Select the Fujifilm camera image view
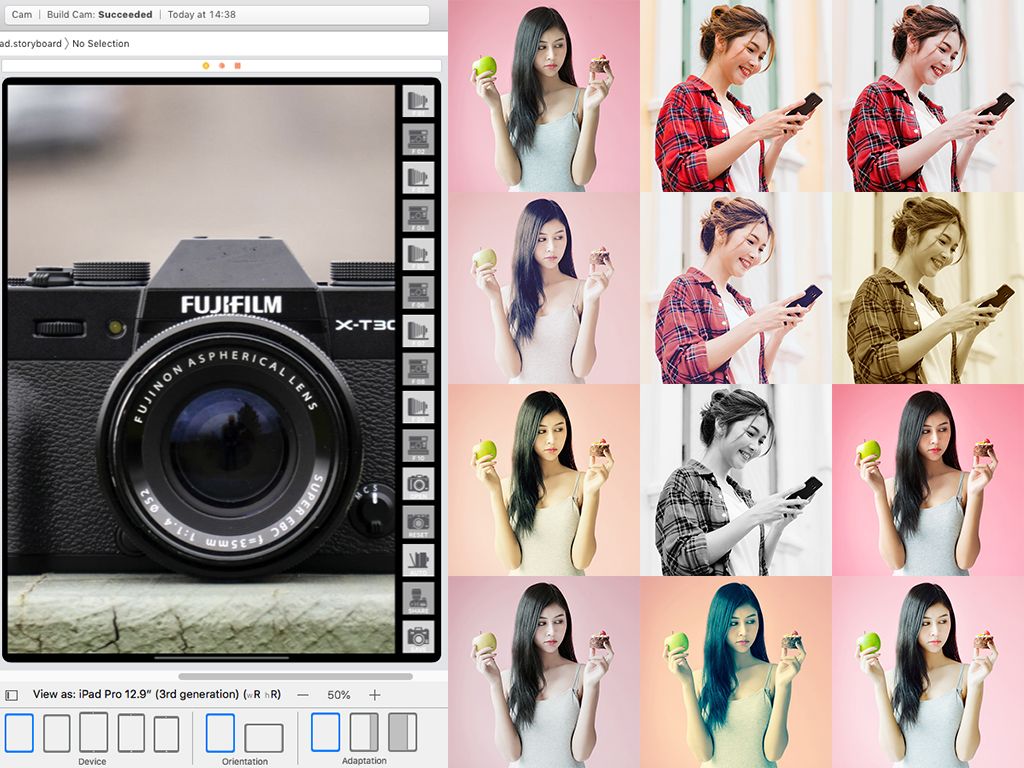Screen dimensions: 1024x768 point(201,369)
